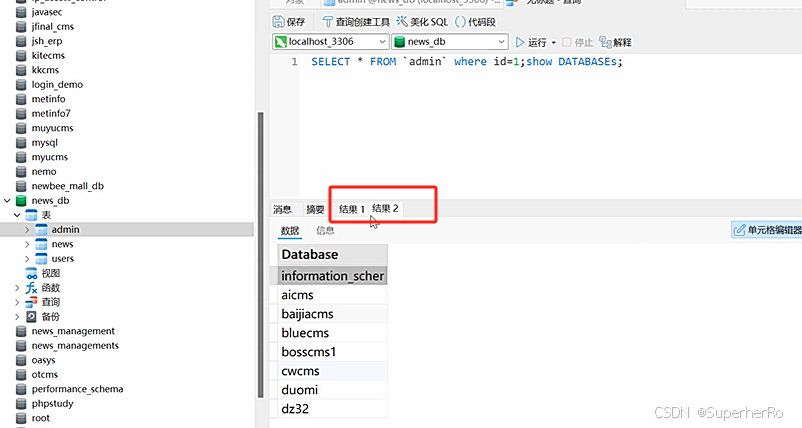This screenshot has width=802, height=428.
Task: Expand the news table node
Action: coord(27,244)
